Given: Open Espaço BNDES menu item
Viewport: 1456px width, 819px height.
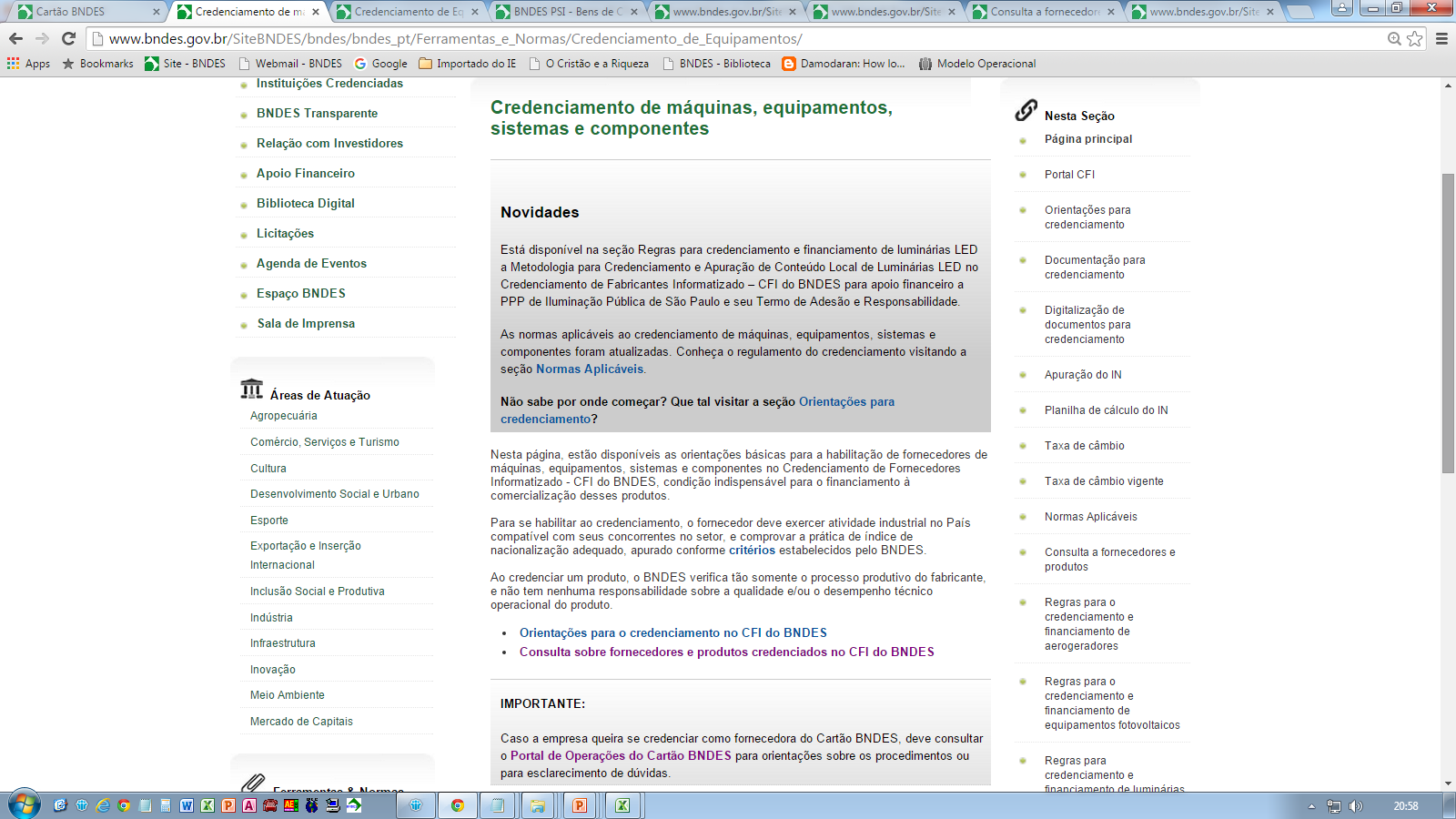Looking at the screenshot, I should click(301, 293).
